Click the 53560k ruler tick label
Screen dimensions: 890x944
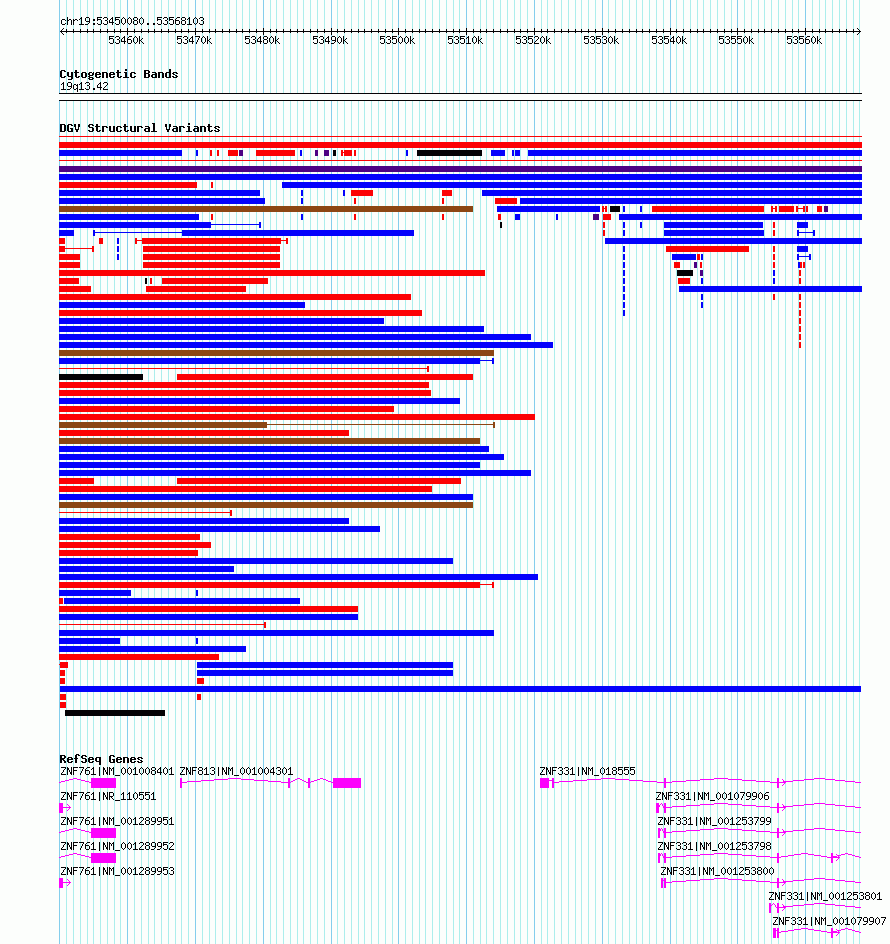(804, 40)
